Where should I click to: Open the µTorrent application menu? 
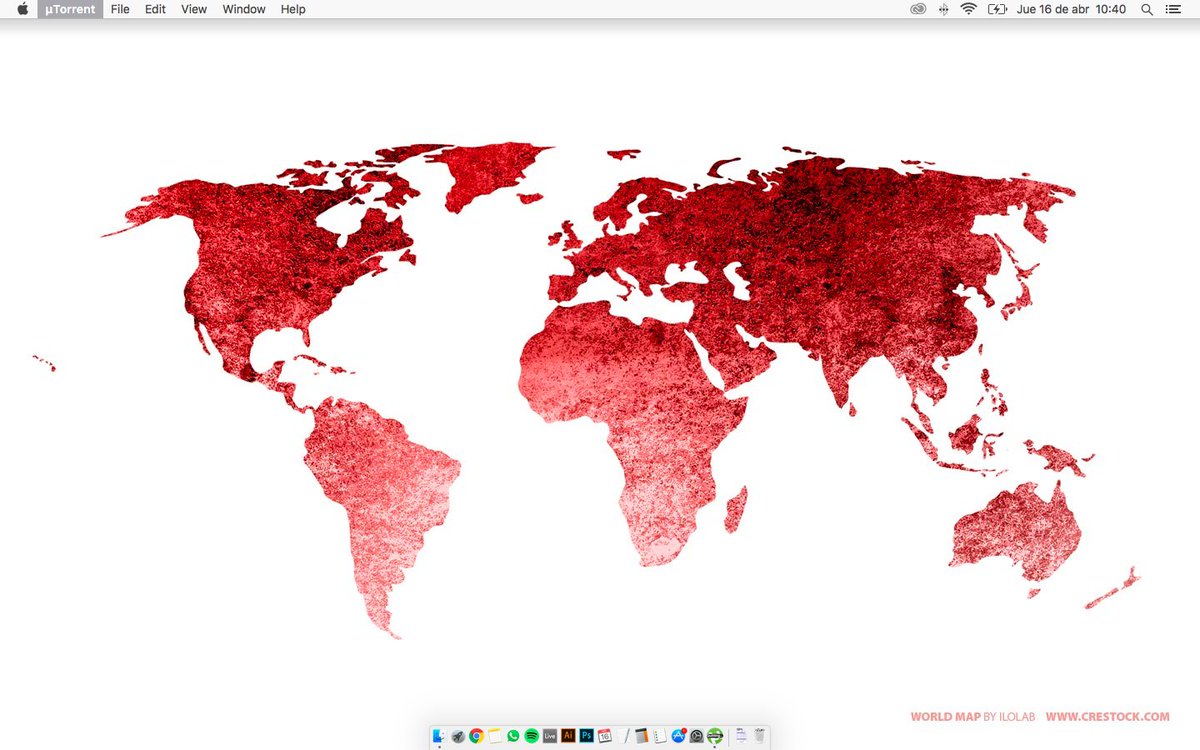point(70,9)
